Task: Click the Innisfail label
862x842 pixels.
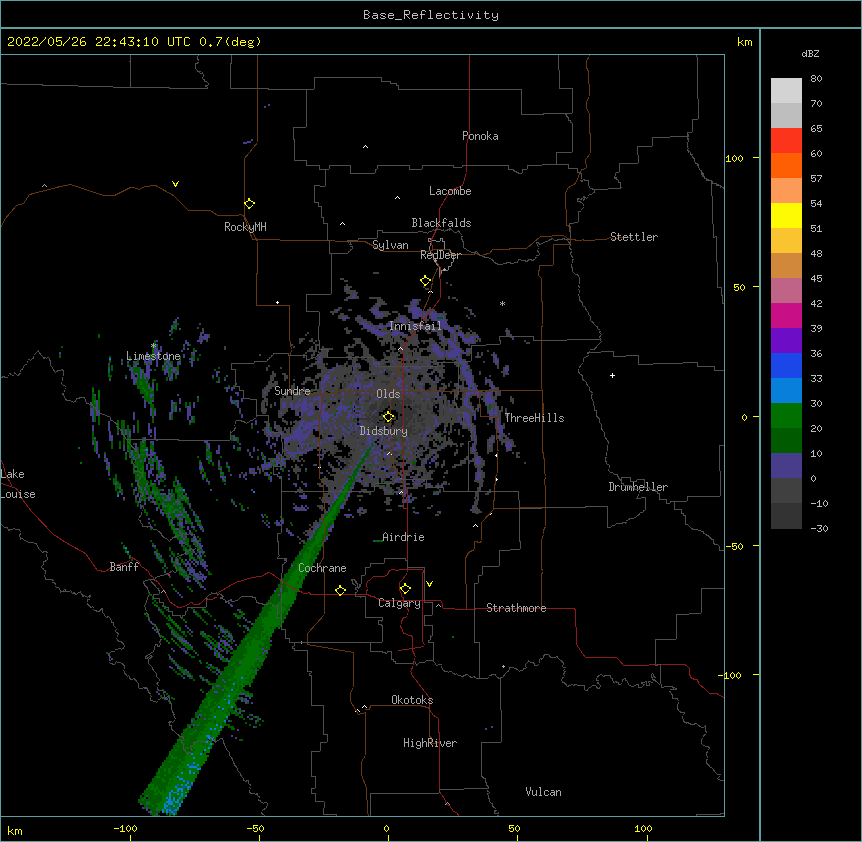Action: point(415,326)
